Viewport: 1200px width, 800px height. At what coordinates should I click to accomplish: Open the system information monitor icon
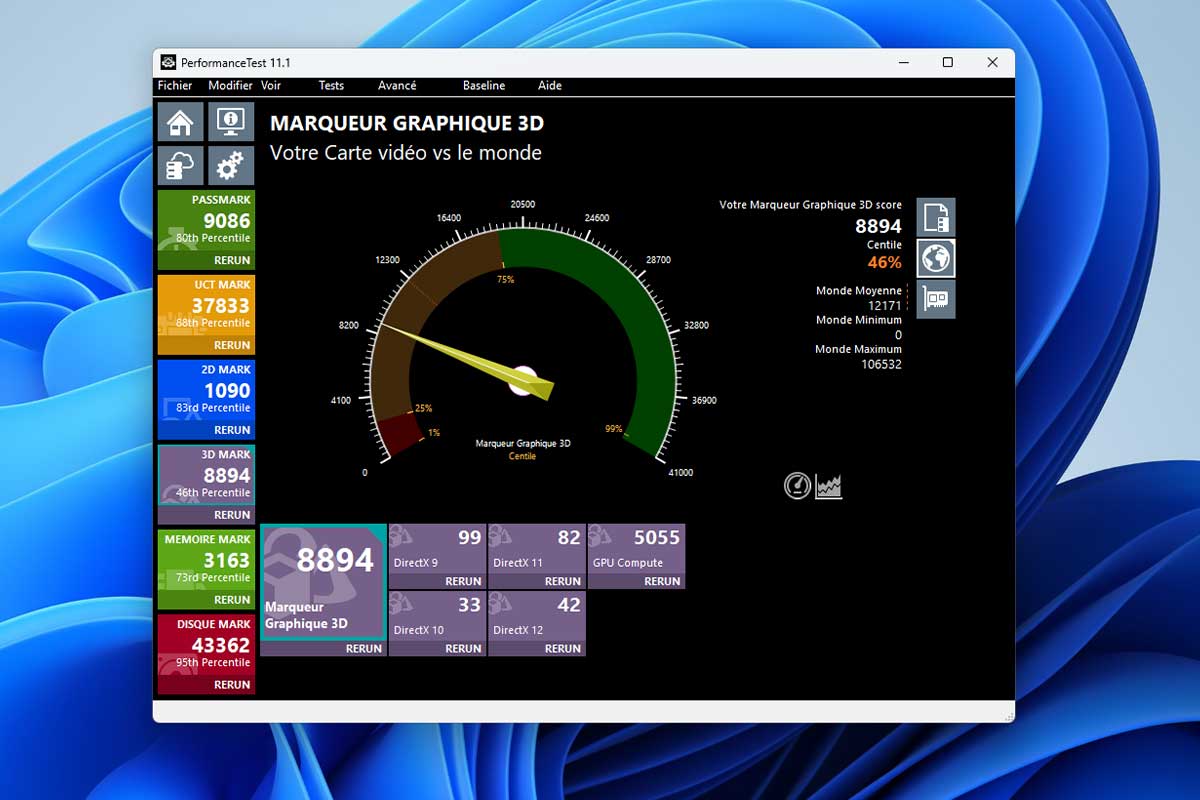click(x=231, y=122)
